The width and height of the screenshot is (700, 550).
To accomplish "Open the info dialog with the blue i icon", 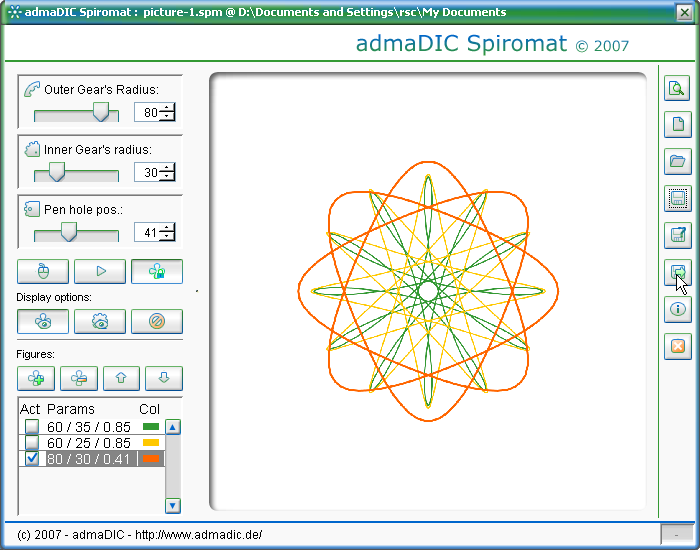I will click(x=677, y=309).
